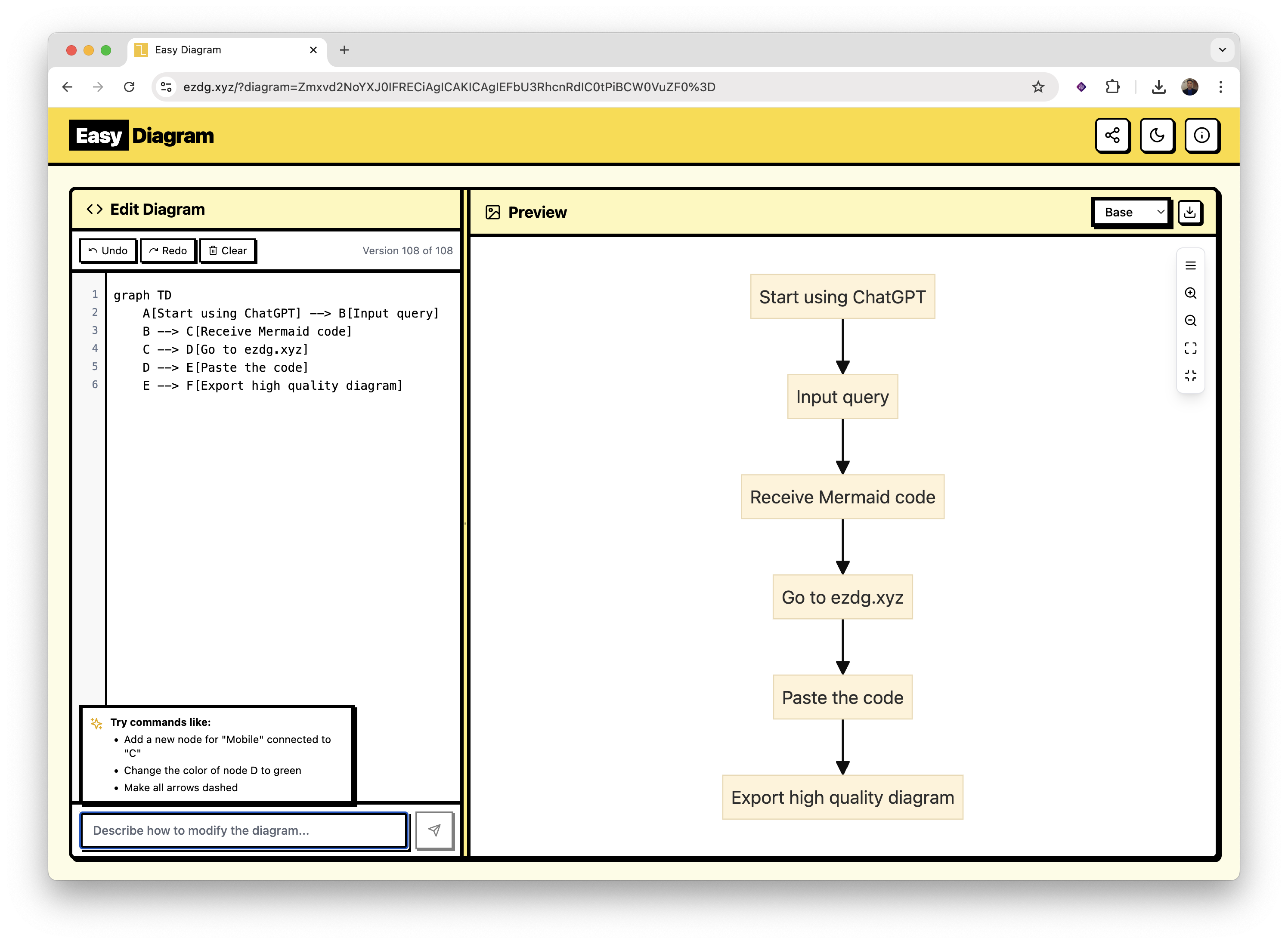The width and height of the screenshot is (1288, 944).
Task: Open the Base theme dropdown
Action: click(1130, 212)
